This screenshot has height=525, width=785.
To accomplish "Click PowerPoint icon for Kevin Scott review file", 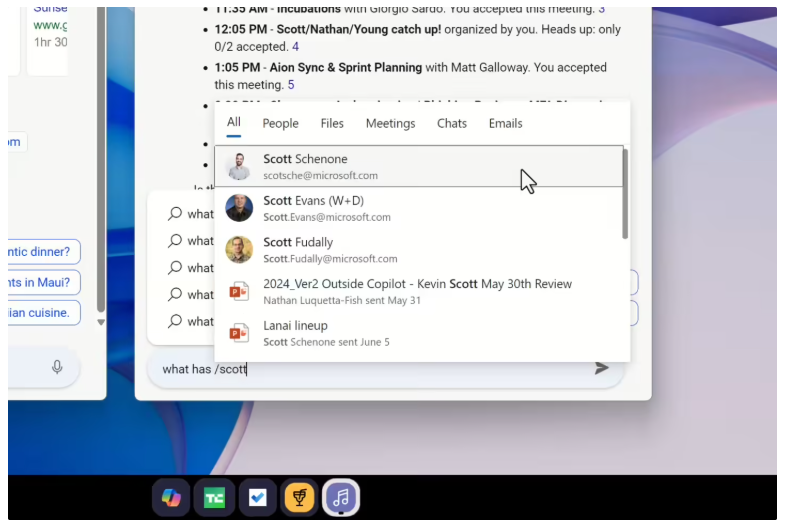I will (239, 291).
